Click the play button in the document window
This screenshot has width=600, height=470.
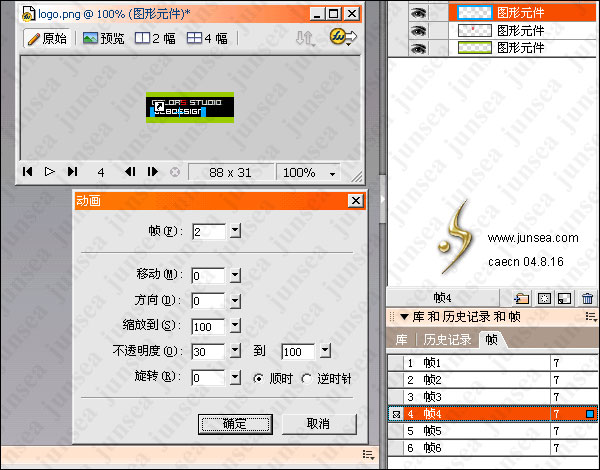(50, 172)
